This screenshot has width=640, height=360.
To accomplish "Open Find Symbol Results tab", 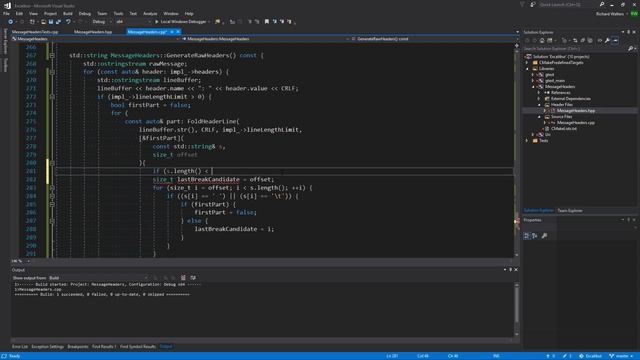I will point(138,347).
